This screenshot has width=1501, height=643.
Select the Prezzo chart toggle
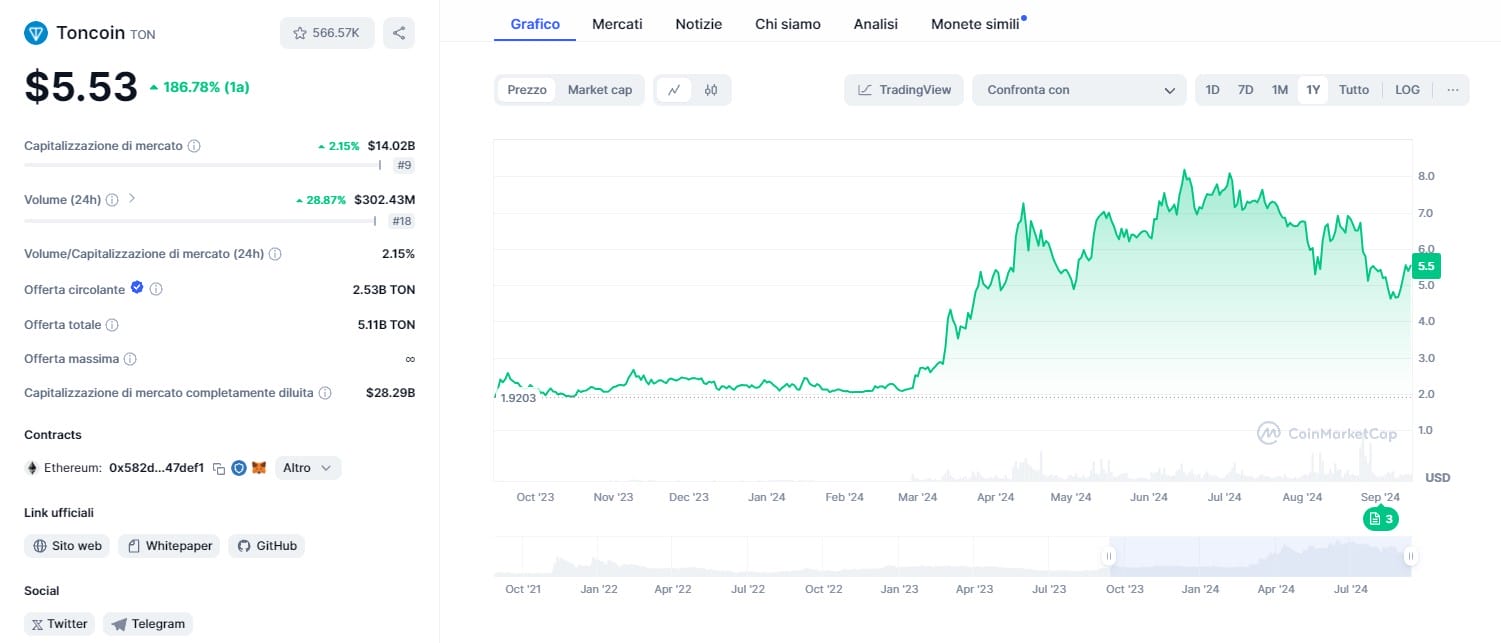[x=527, y=90]
